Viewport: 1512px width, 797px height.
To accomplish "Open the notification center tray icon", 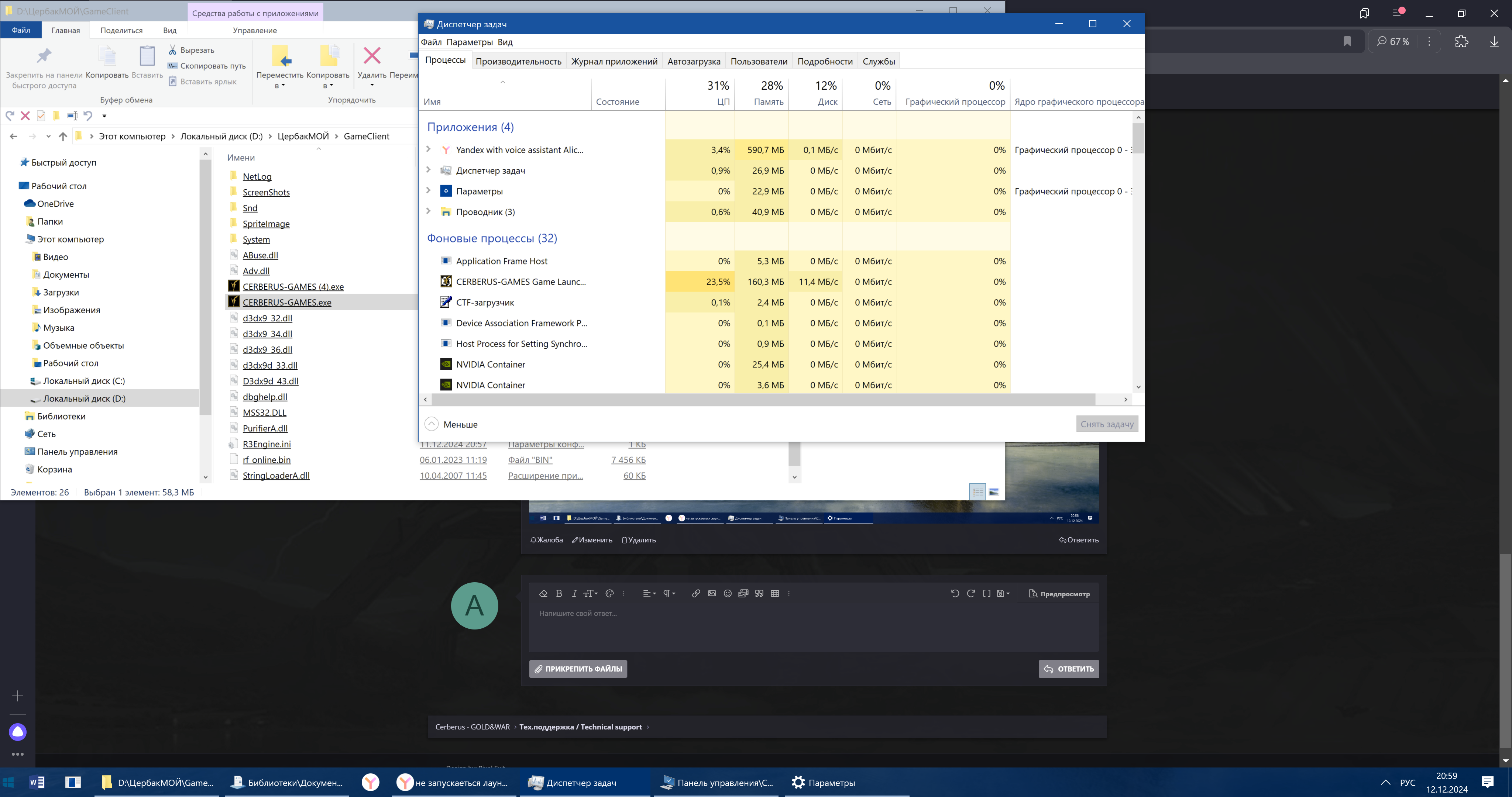I will tap(1487, 782).
